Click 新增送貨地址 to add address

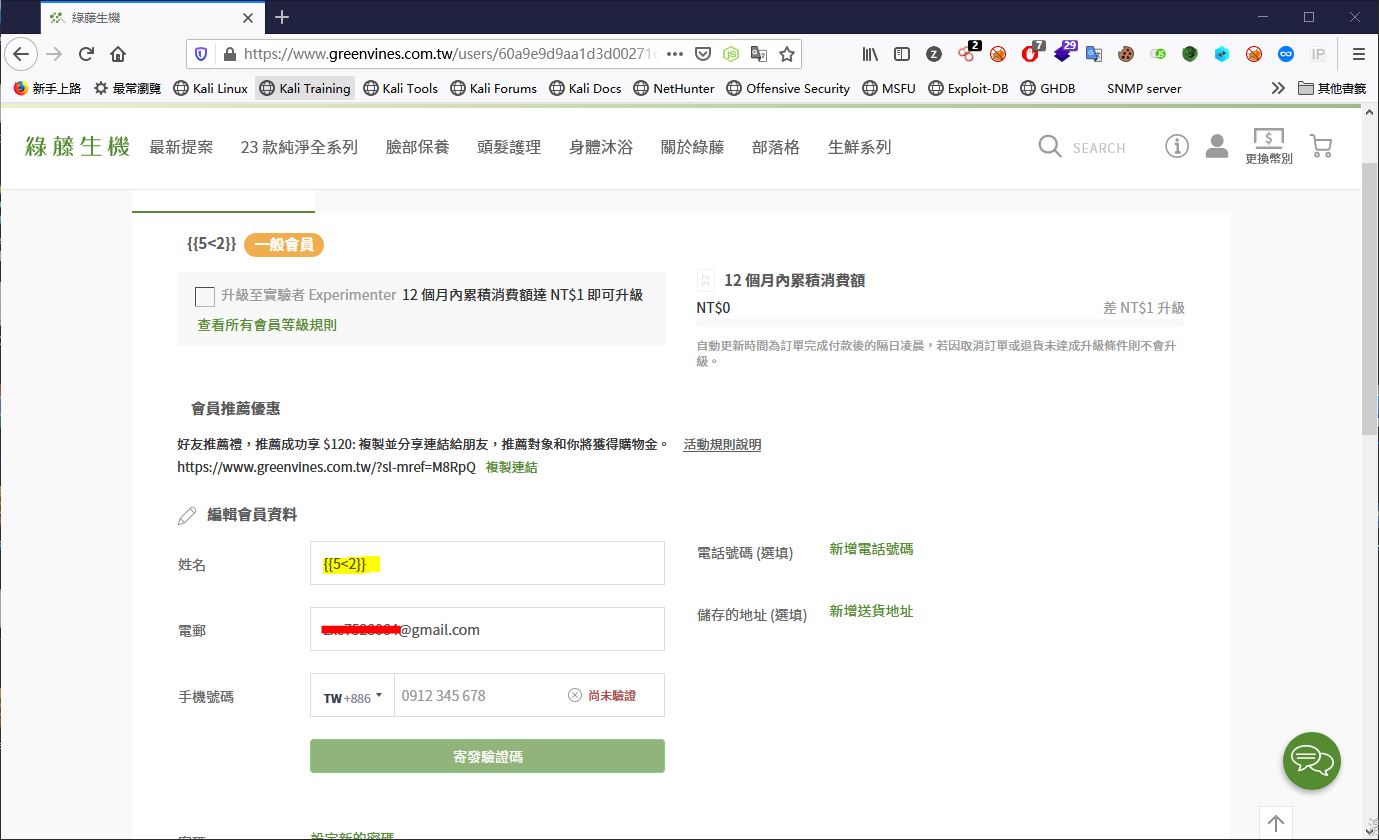[x=871, y=611]
